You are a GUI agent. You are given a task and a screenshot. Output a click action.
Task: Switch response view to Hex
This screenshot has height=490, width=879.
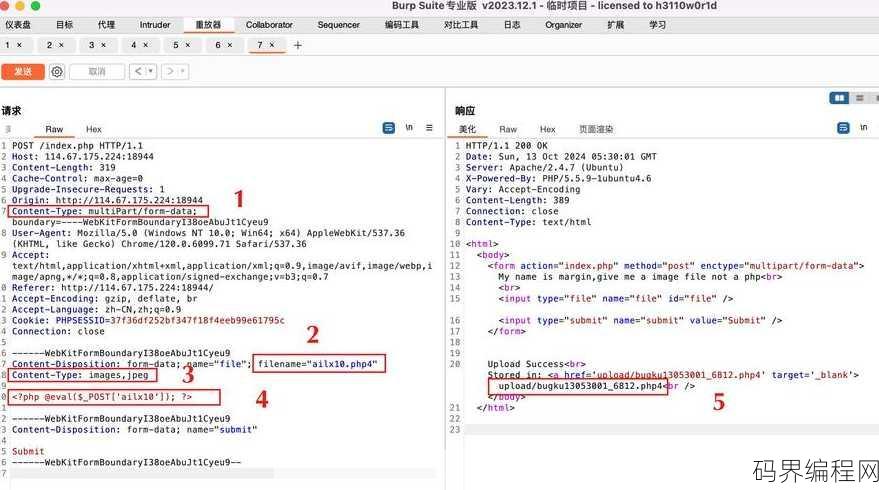(548, 129)
